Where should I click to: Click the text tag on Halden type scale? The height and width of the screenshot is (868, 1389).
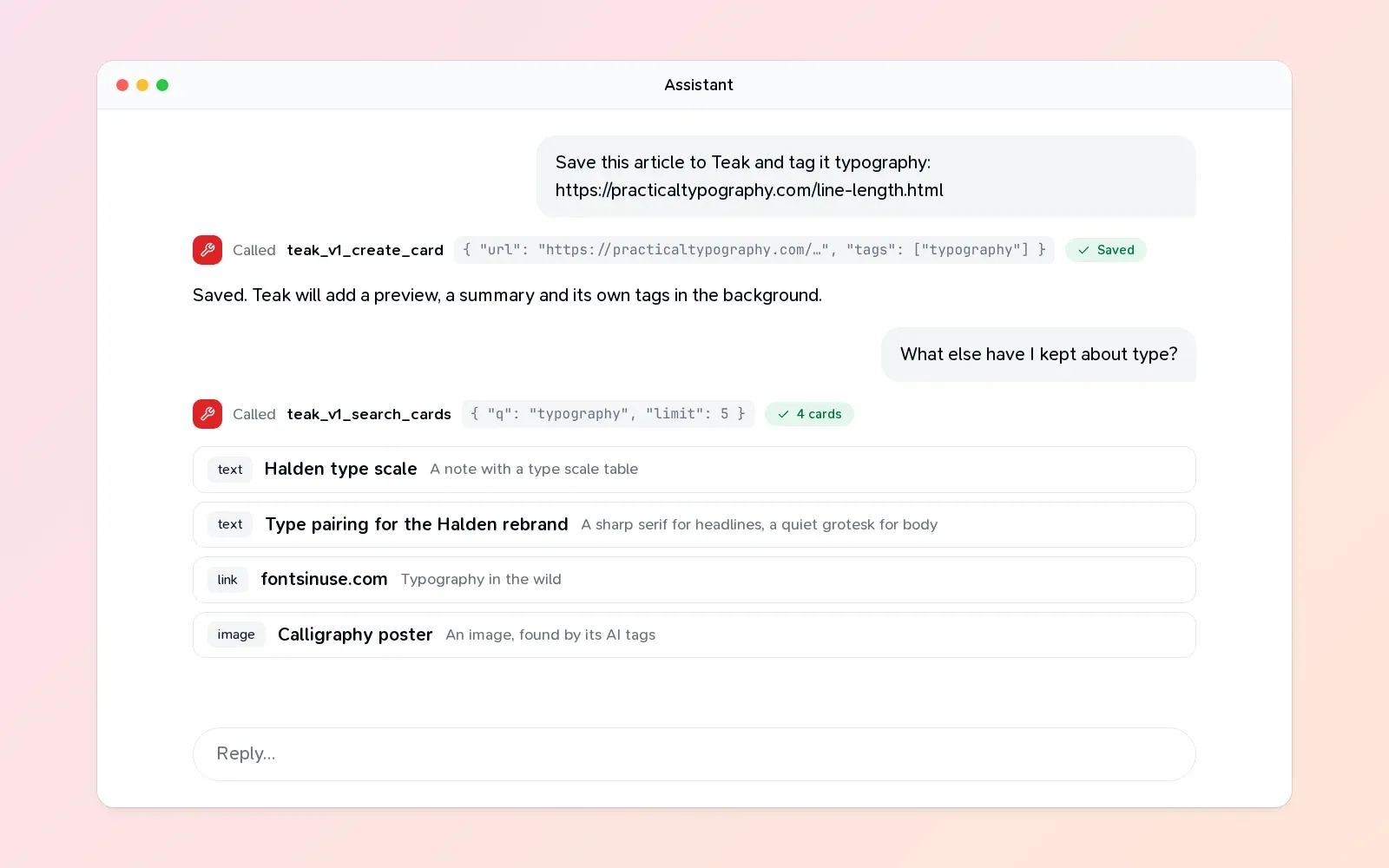[x=230, y=470]
